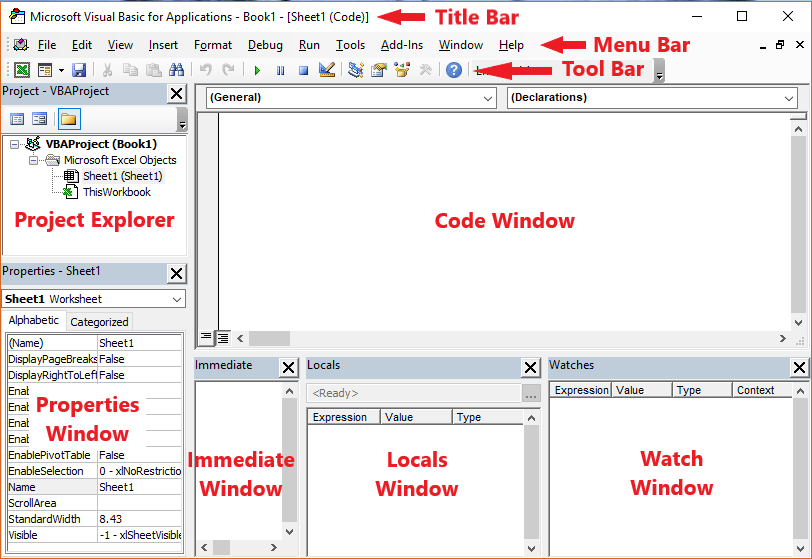This screenshot has width=812, height=559.
Task: Click the Locals call stack ellipsis button
Action: point(531,394)
